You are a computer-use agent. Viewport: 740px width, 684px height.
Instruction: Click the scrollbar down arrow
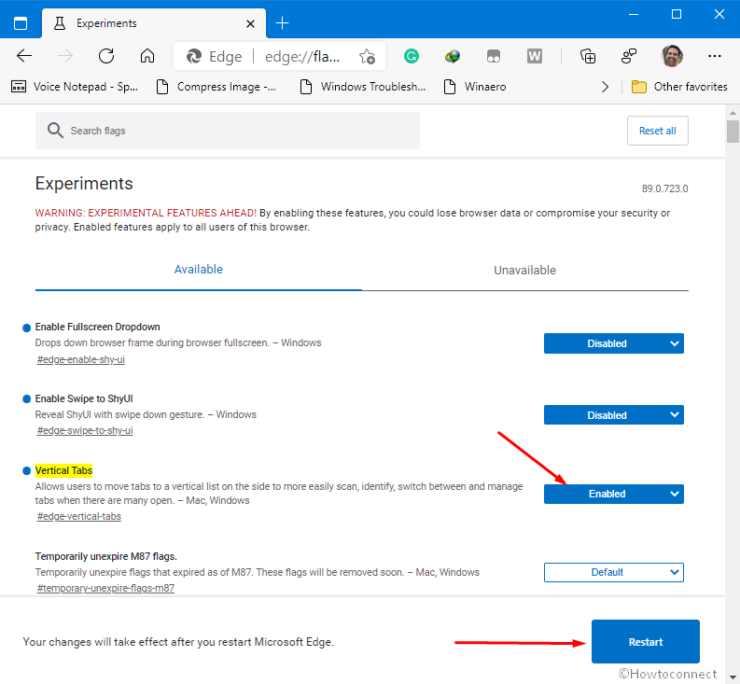[x=732, y=677]
